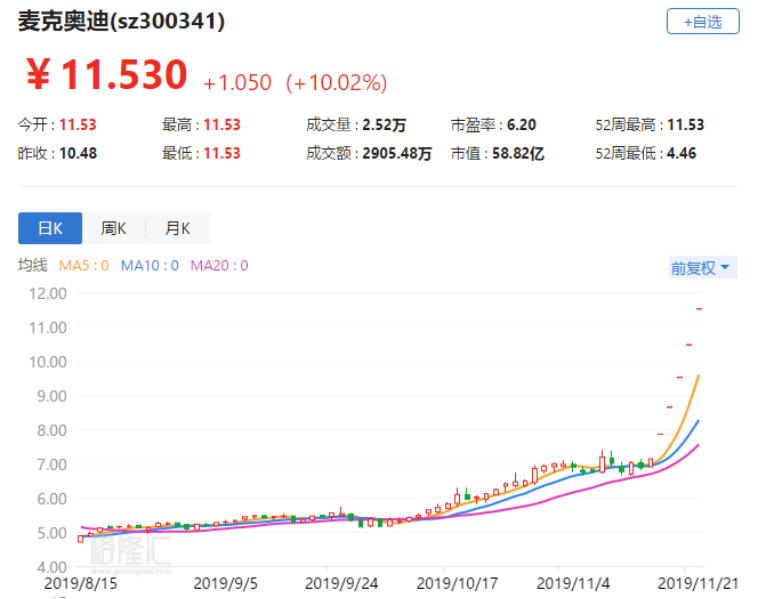Click the 7.00 y-axis label

click(x=52, y=465)
